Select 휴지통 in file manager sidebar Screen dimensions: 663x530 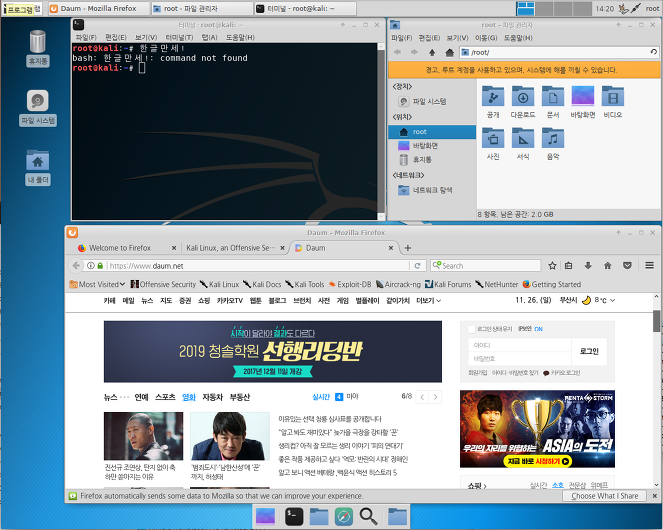point(432,159)
